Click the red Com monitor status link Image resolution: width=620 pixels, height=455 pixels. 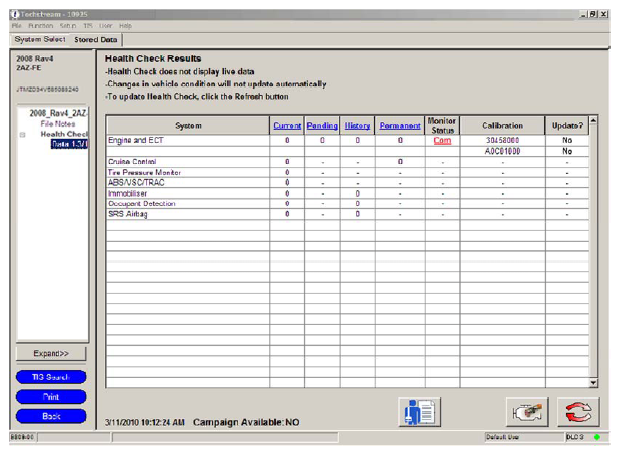click(x=442, y=140)
